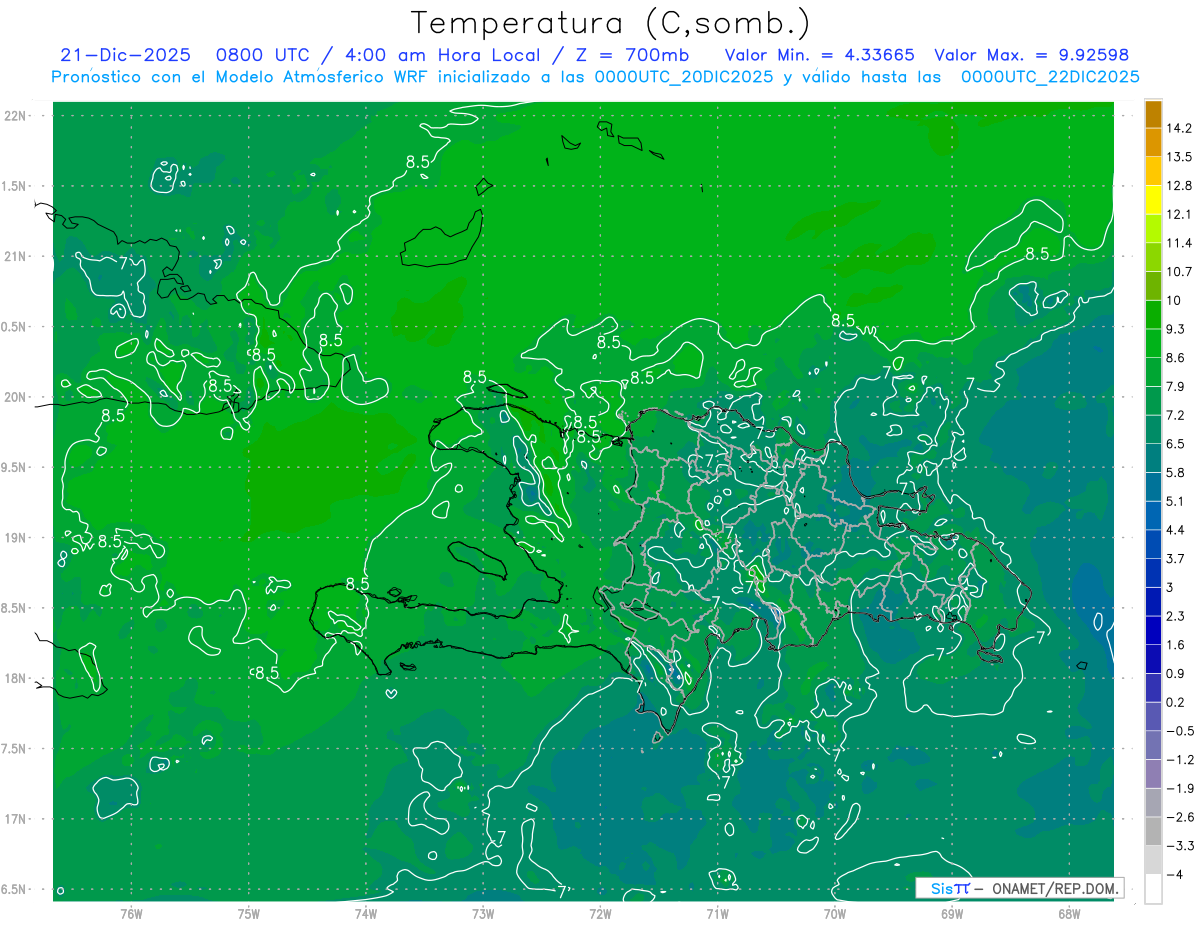
Task: Click the 76W longitude axis label
Action: (131, 914)
